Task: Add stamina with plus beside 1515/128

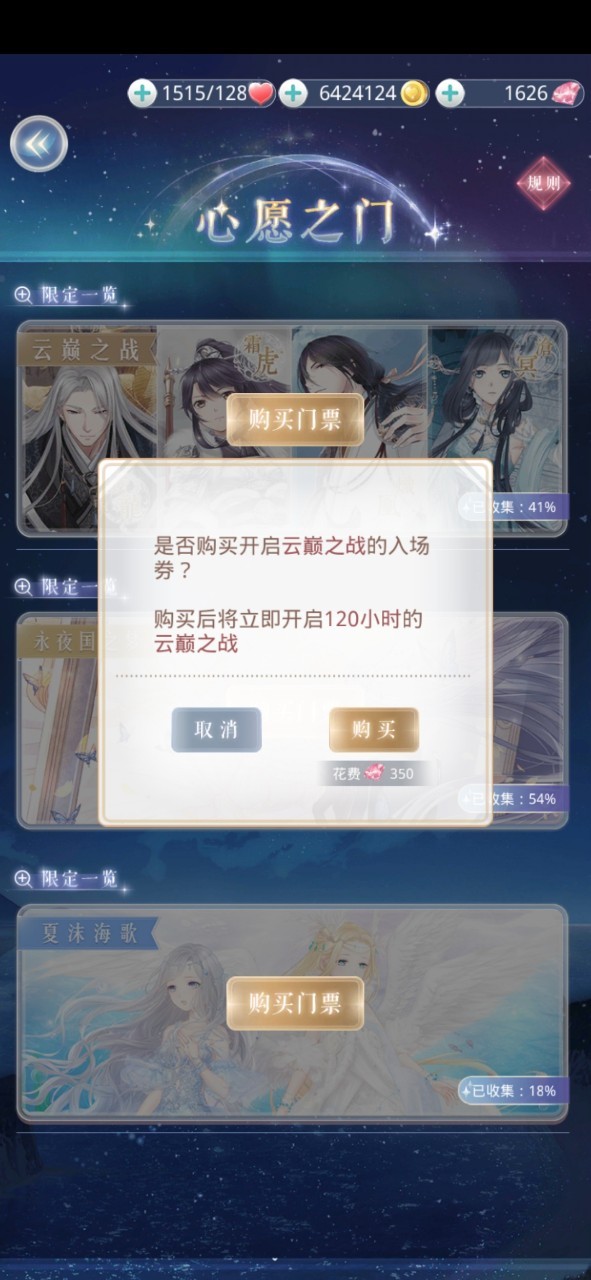Action: (143, 94)
